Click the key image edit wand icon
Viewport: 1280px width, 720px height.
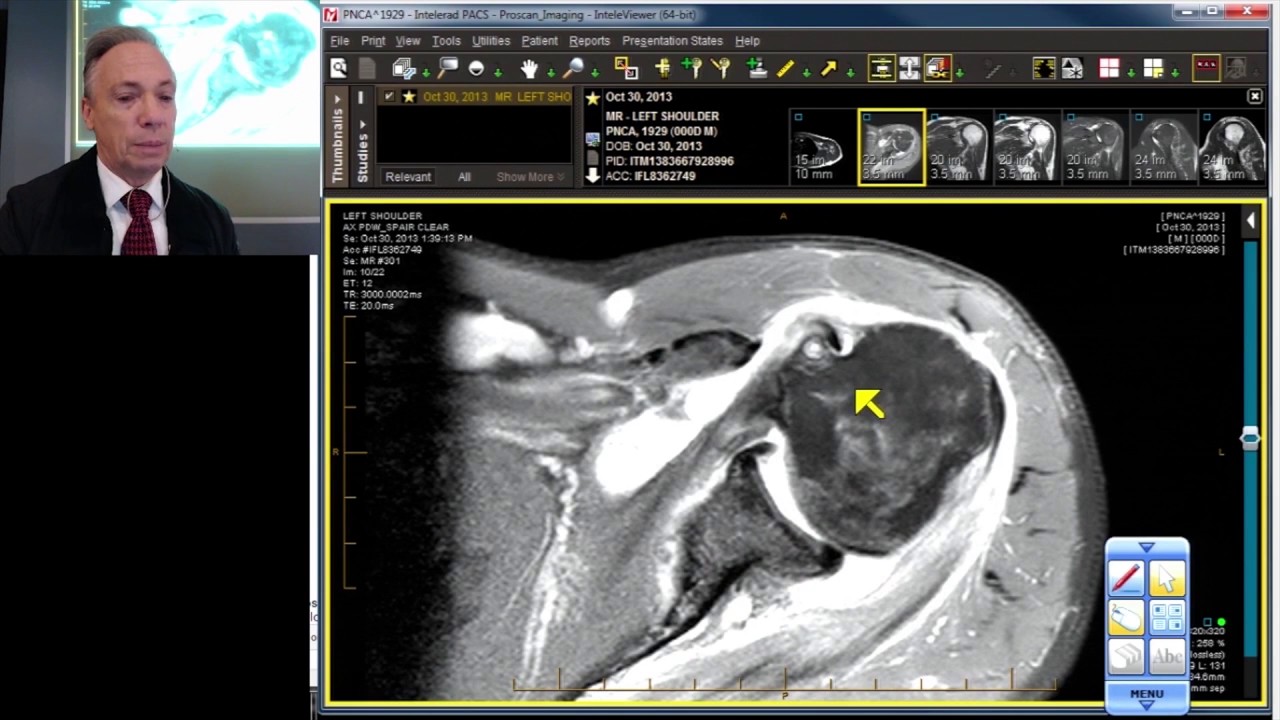(721, 68)
